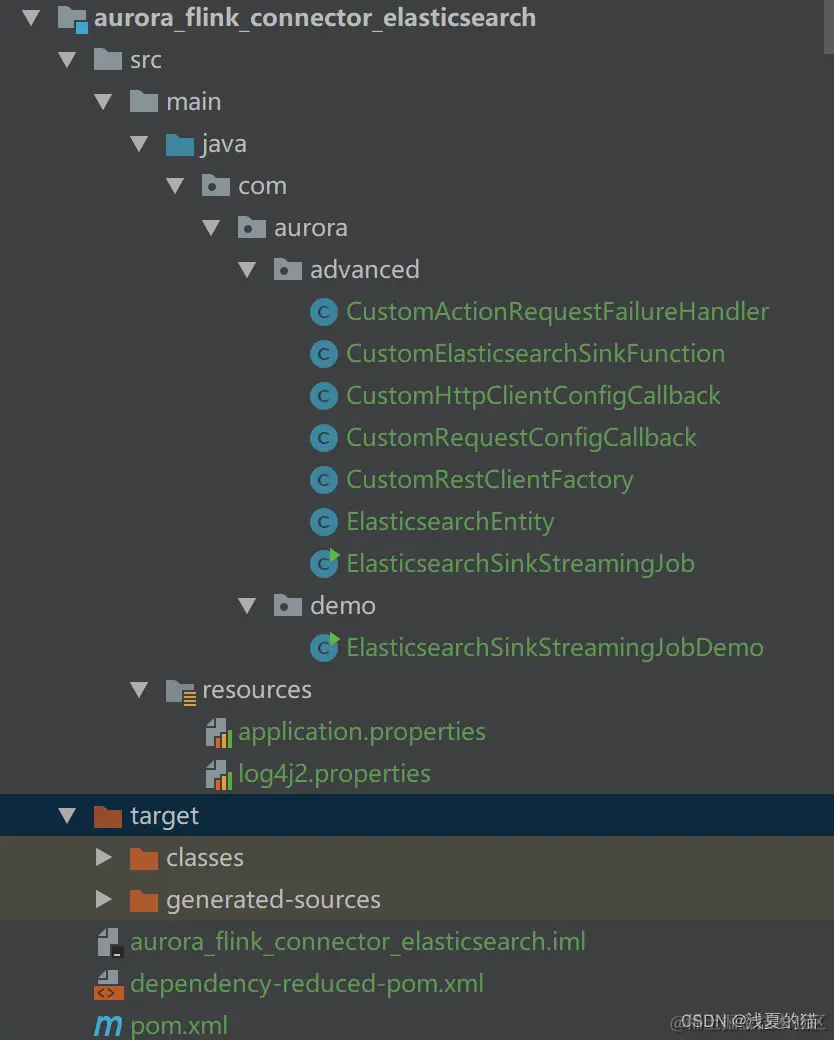Select aurora_flink_connector_elasticsearch.iml file name
Screen dimensions: 834x1040
[358, 942]
